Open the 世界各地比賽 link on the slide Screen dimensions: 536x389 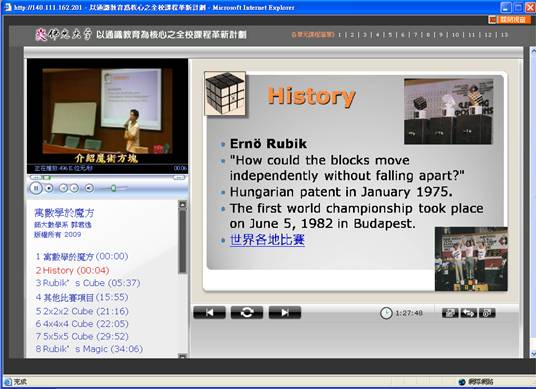point(267,240)
